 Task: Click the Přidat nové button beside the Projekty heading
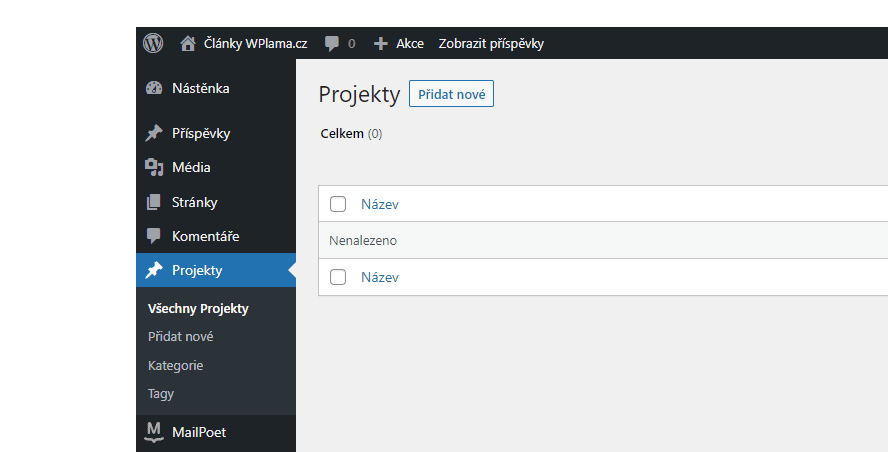pyautogui.click(x=451, y=94)
